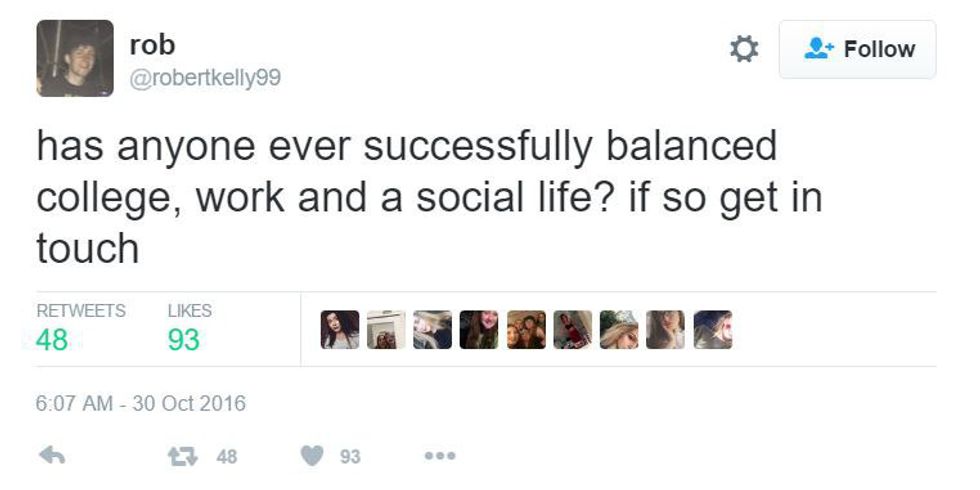Click the sixth liker avatar thumbnail
980x490 pixels.
tap(572, 330)
